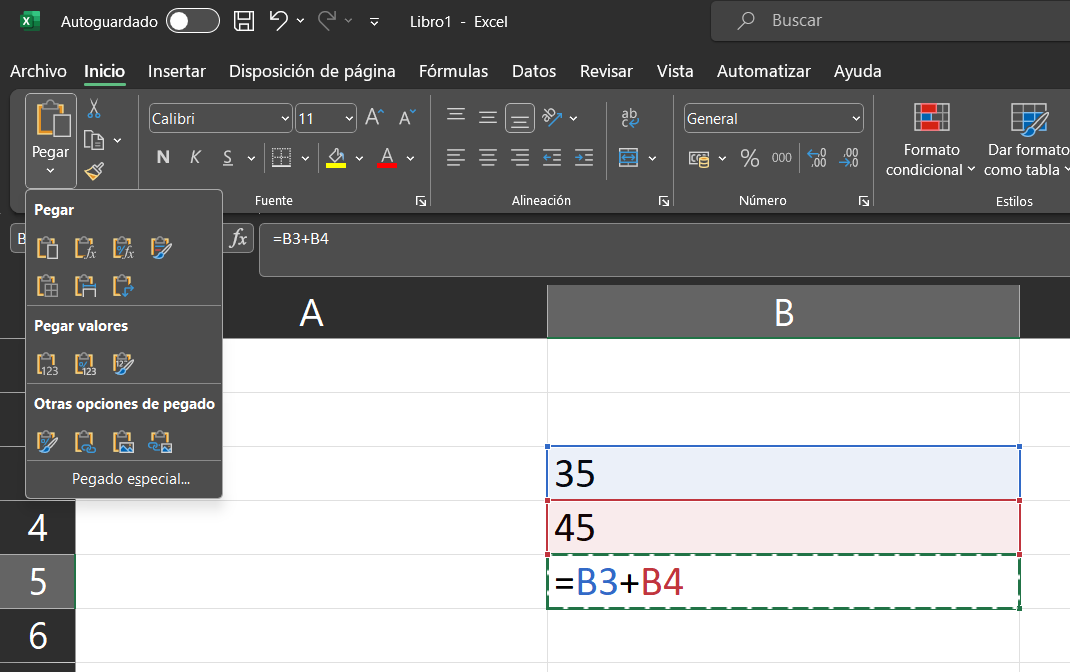Align text left

tap(456, 158)
